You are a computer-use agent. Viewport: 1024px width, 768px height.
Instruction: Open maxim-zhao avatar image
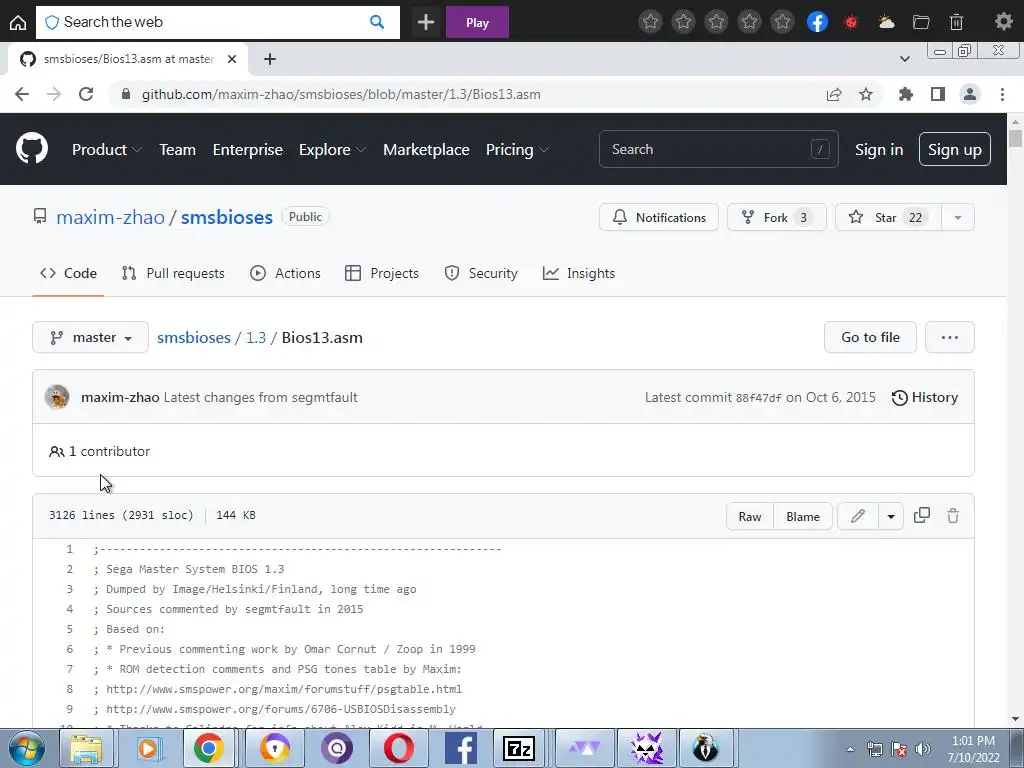[57, 397]
